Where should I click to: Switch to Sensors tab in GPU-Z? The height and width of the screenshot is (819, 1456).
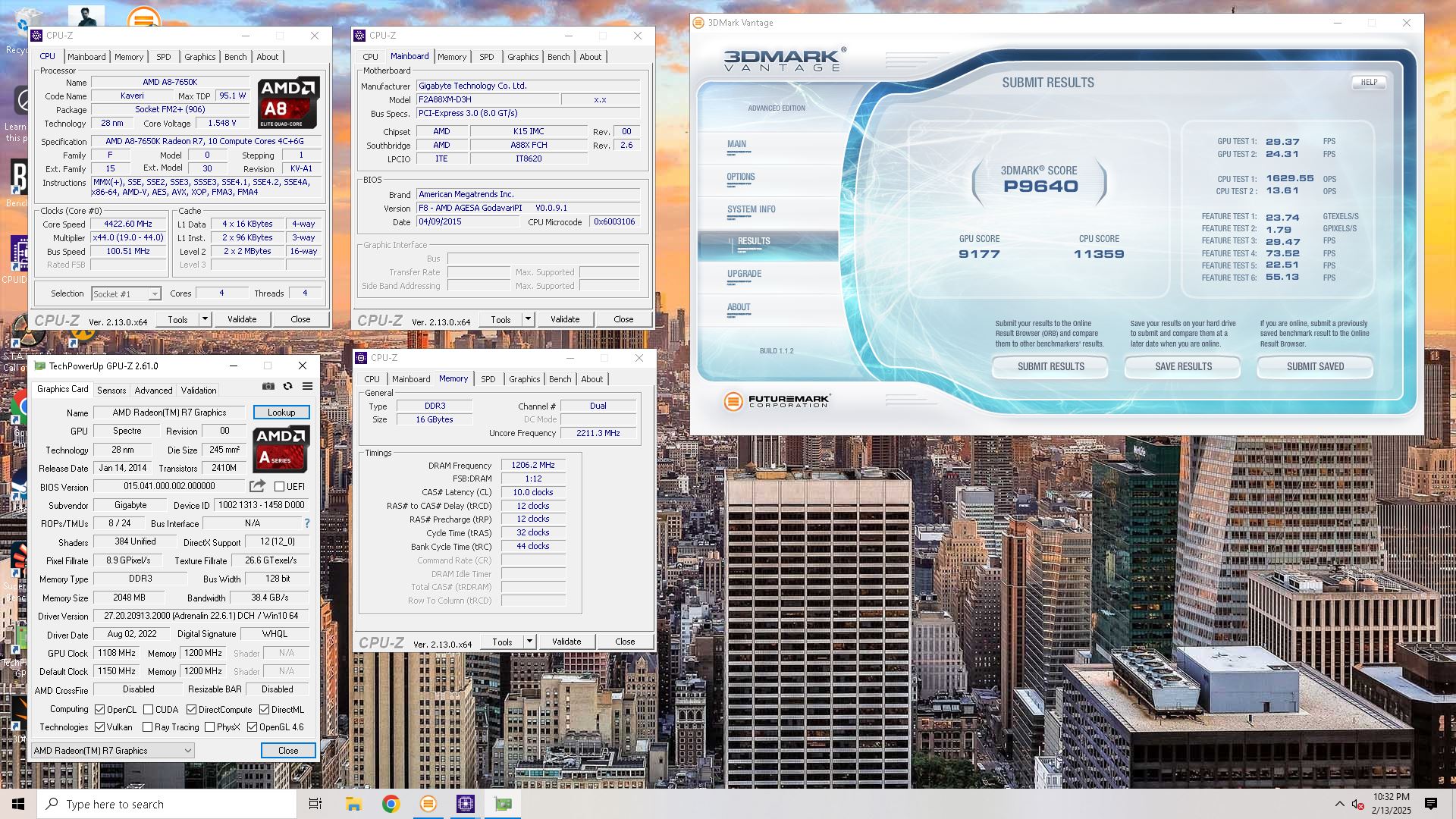coord(111,391)
